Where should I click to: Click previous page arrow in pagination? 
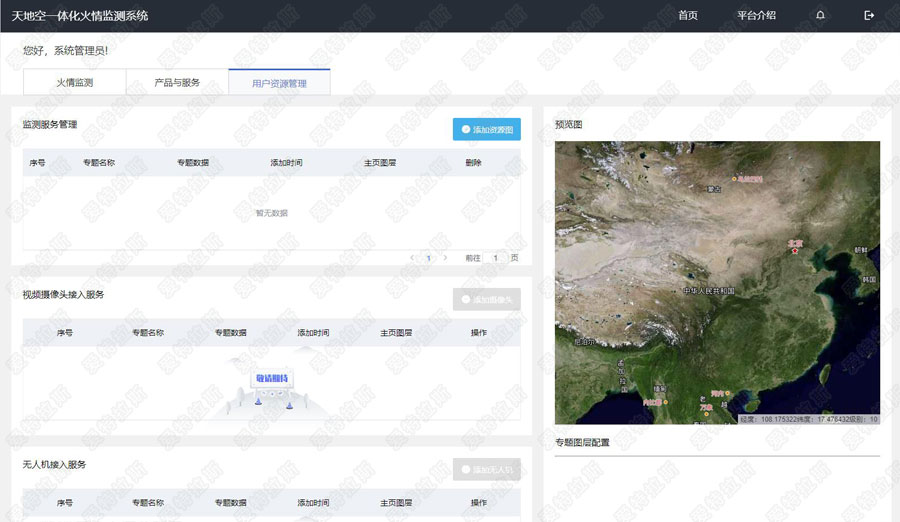[412, 258]
